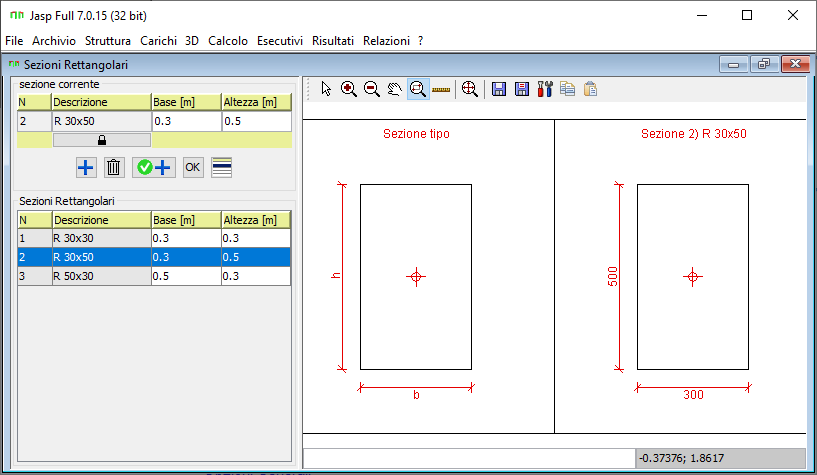
Task: Click the coordinates readout in status bar
Action: click(x=721, y=458)
